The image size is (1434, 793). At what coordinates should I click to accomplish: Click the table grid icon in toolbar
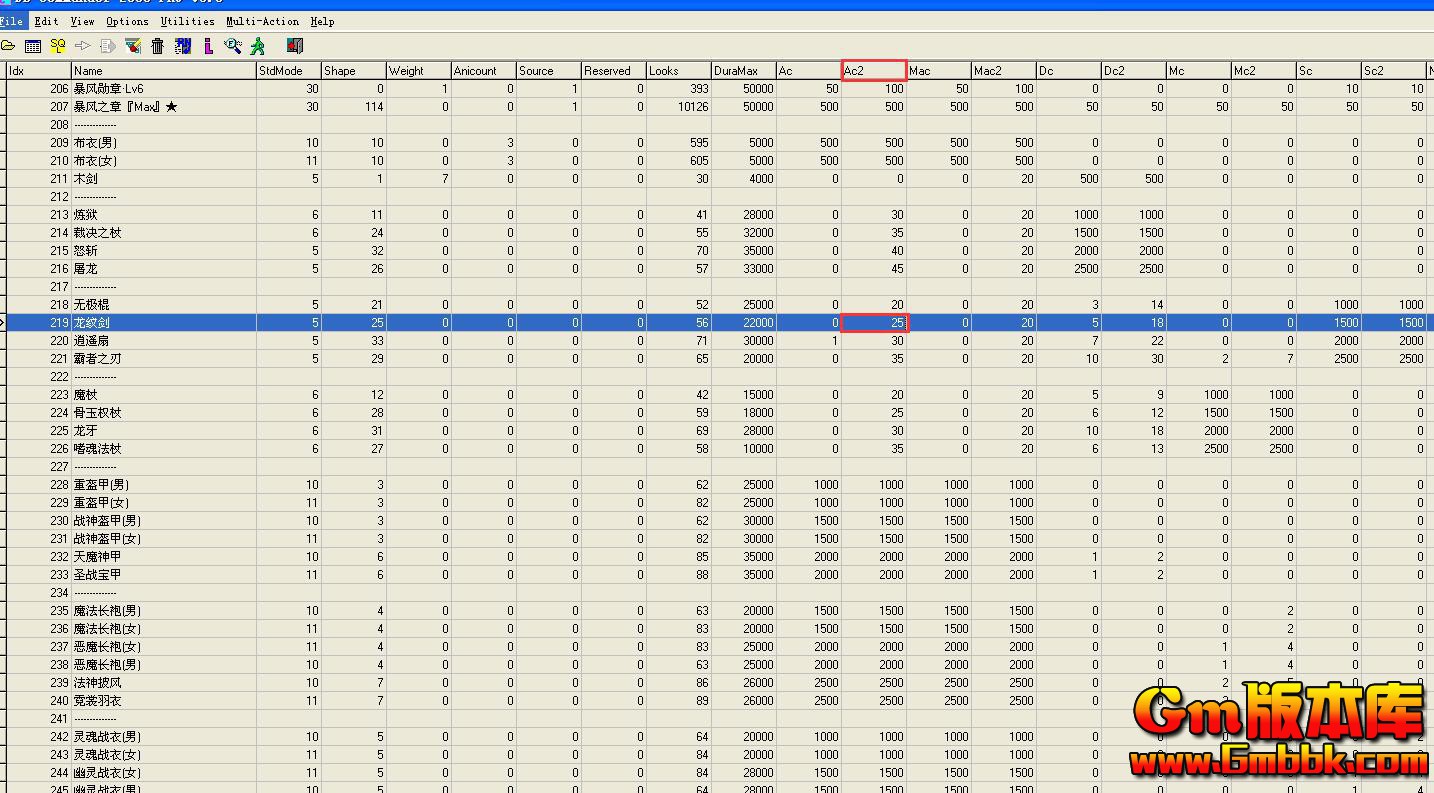(x=33, y=46)
